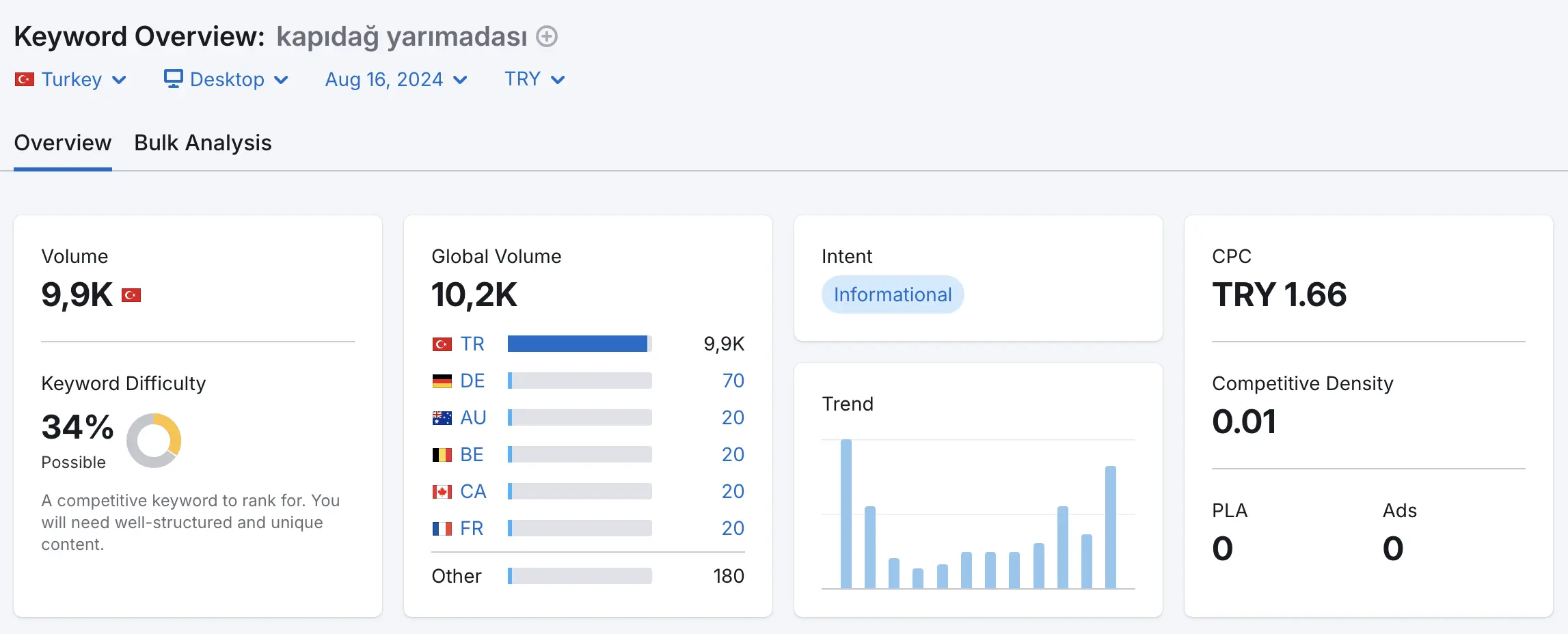Click the Germany flag in Global Volume
Image resolution: width=1568 pixels, height=634 pixels.
click(442, 381)
